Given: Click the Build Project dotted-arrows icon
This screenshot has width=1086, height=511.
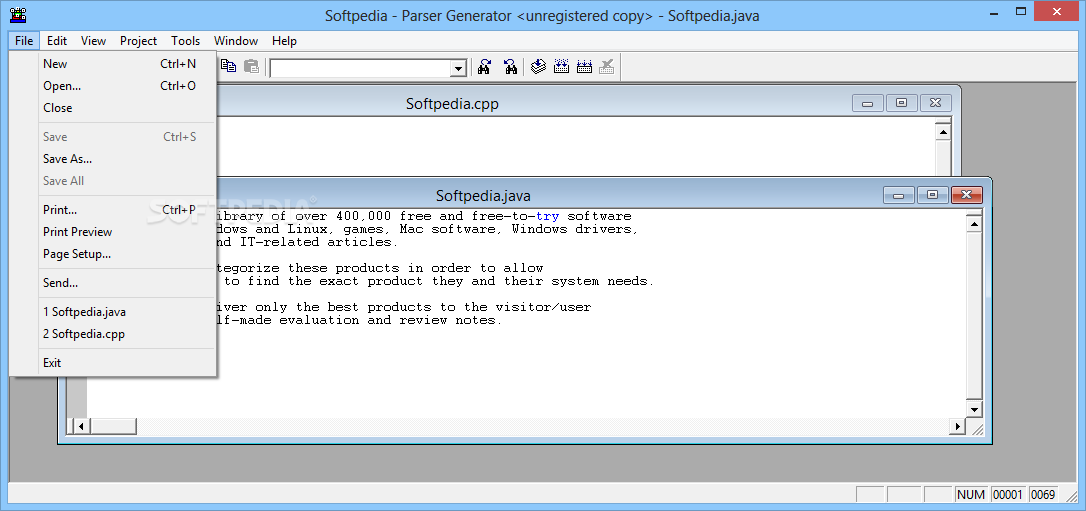Looking at the screenshot, I should point(562,66).
